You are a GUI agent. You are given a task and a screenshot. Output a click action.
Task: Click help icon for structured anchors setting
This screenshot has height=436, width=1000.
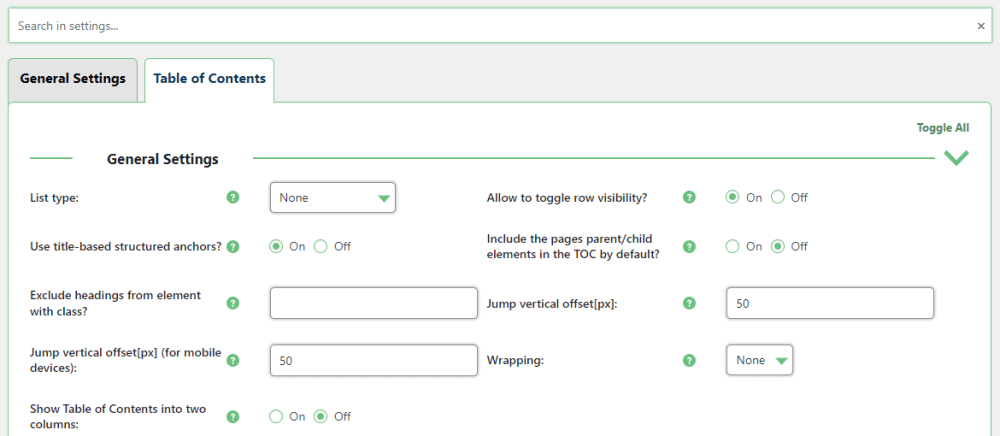[233, 246]
